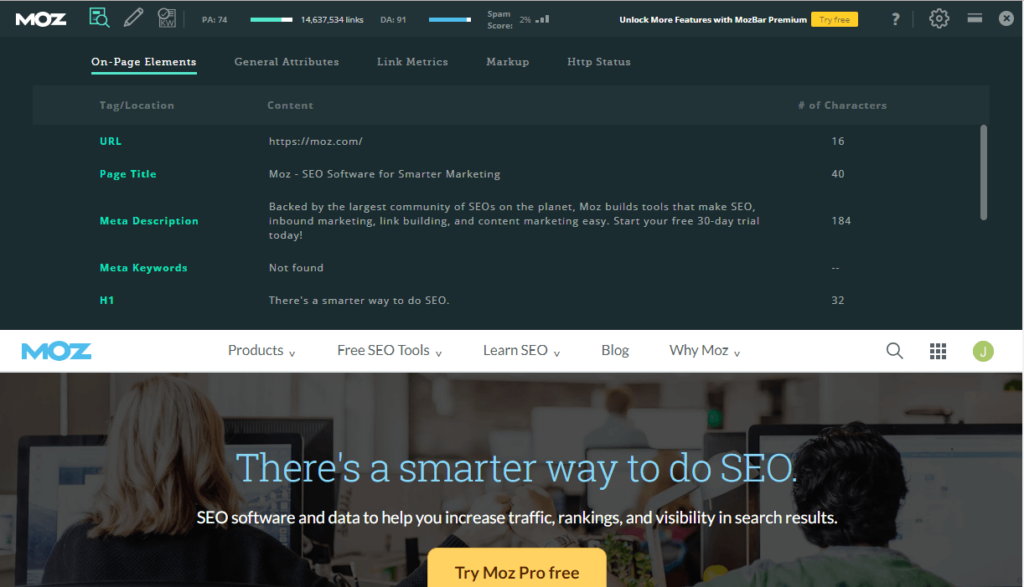Screen dimensions: 1024x587
Task: Open MozBar settings gear
Action: [x=938, y=18]
